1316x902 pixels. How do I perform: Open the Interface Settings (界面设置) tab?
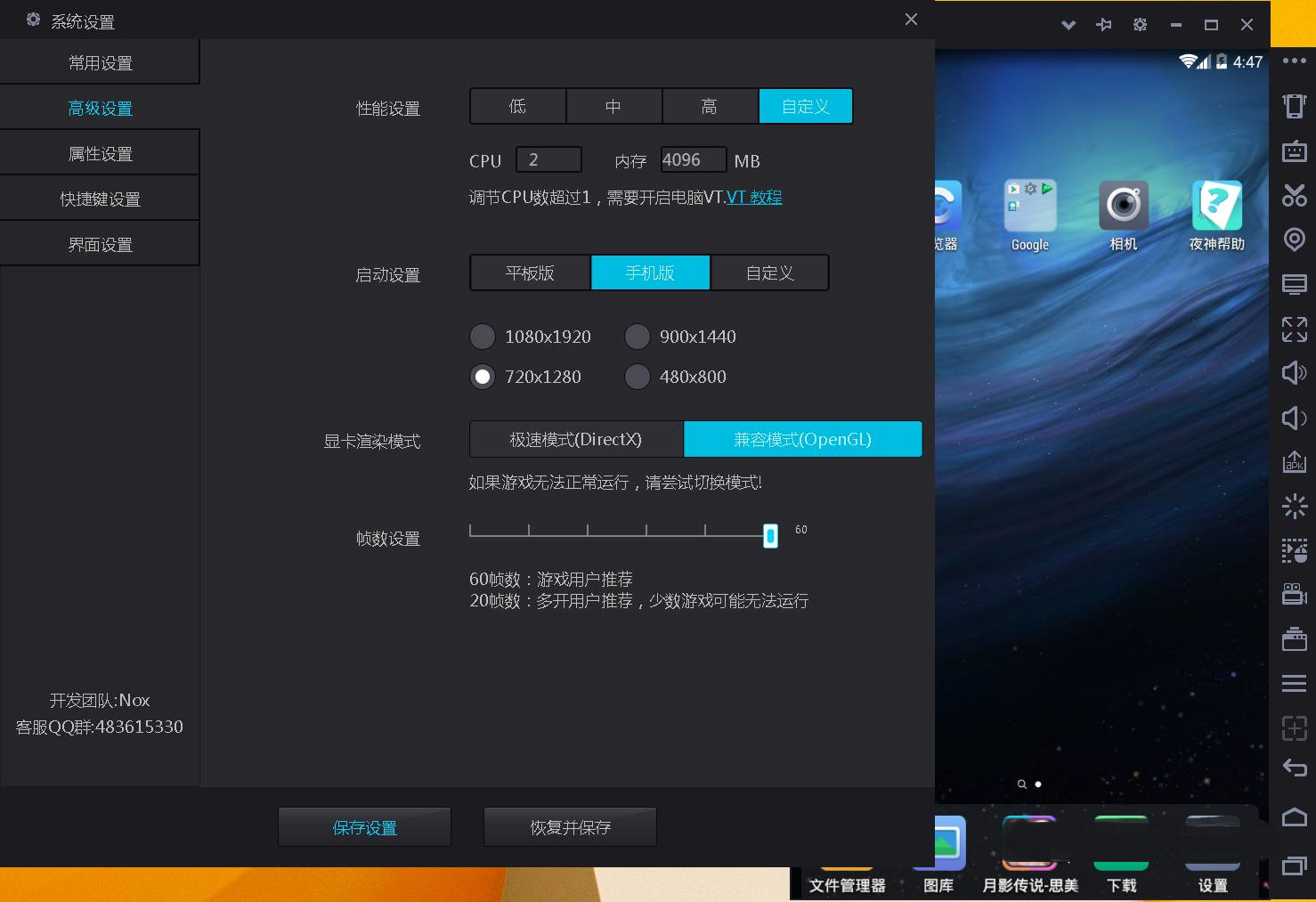[x=100, y=244]
